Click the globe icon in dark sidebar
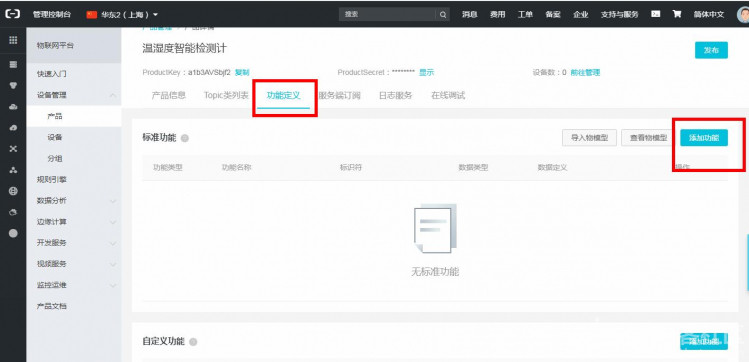749x362 pixels. coord(13,191)
